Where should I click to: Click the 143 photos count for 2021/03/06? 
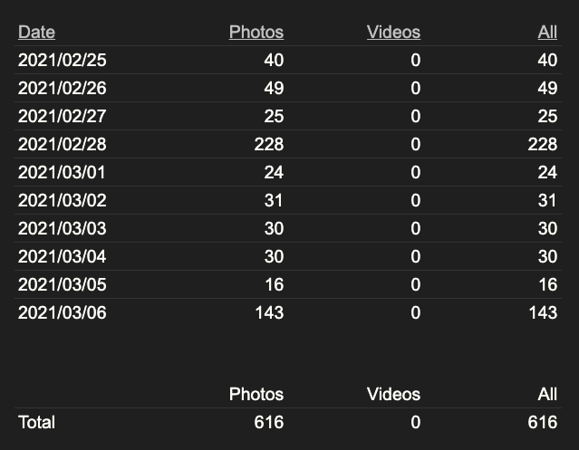click(270, 313)
